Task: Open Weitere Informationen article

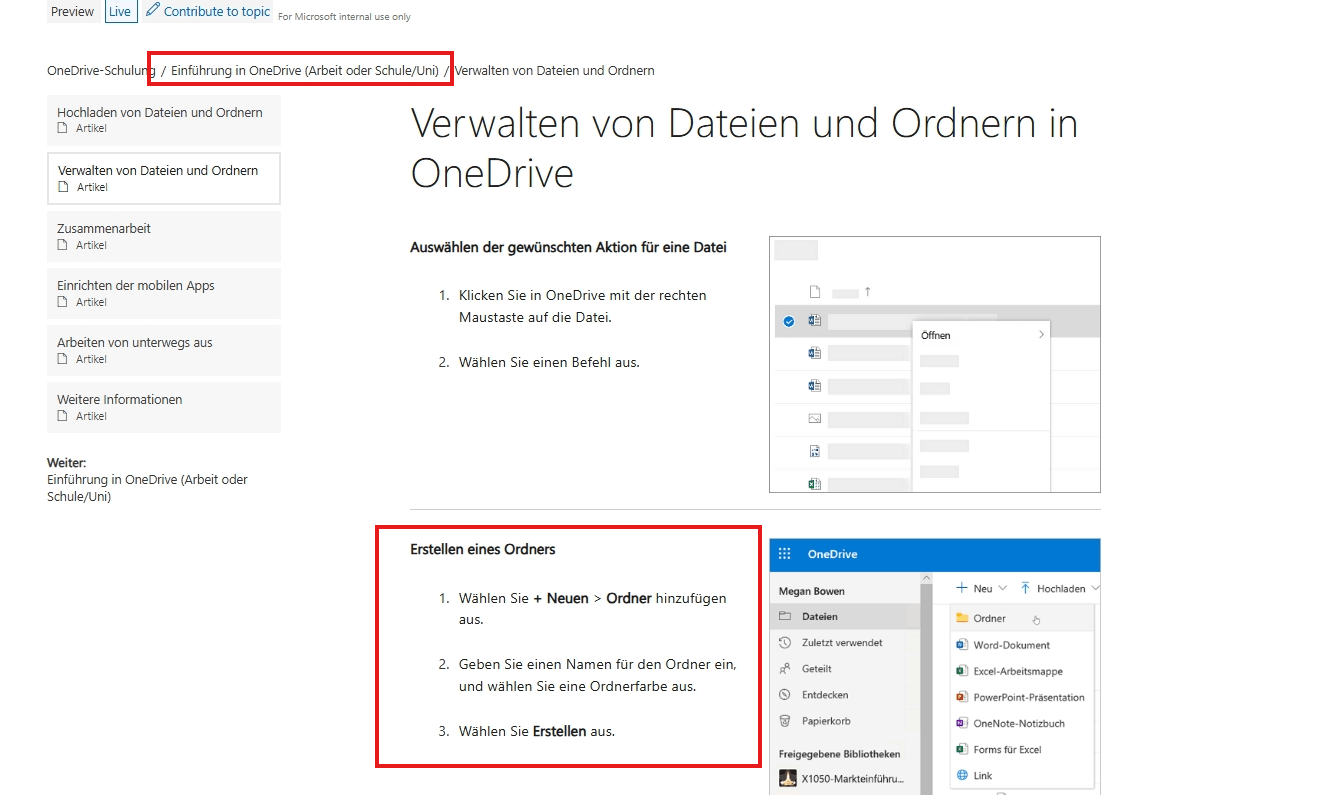Action: [x=164, y=407]
